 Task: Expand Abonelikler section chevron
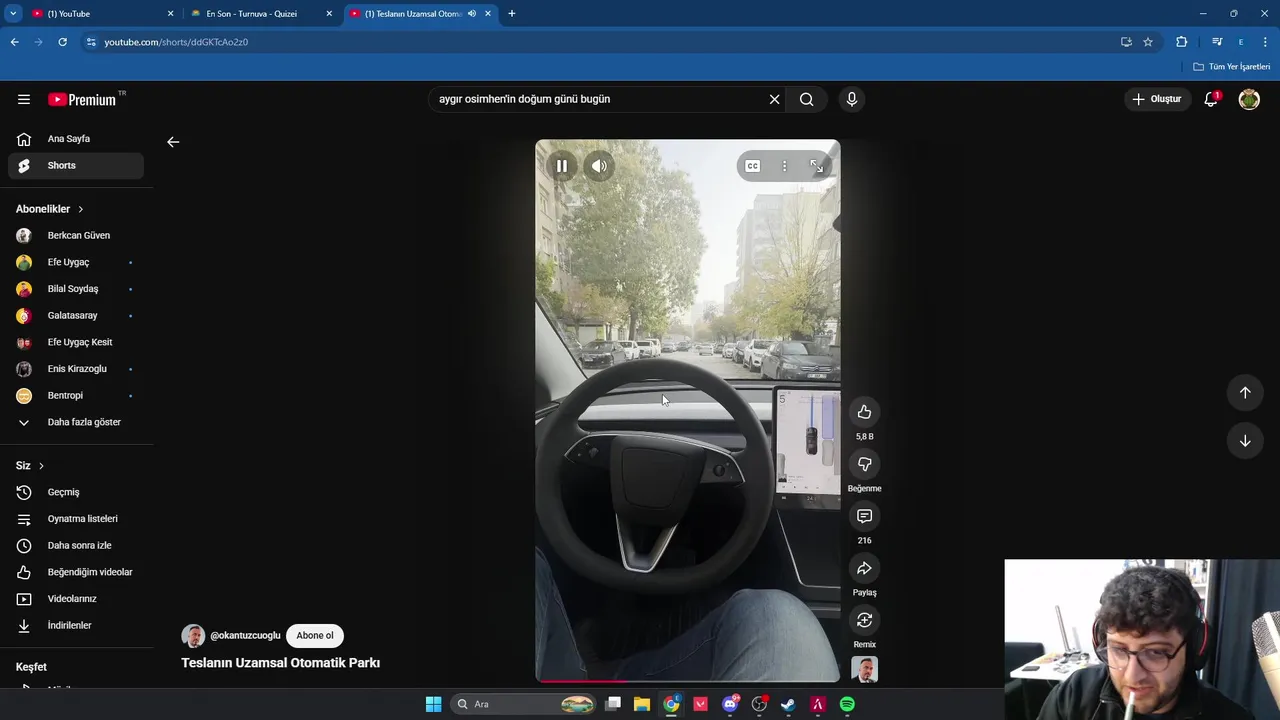(80, 209)
